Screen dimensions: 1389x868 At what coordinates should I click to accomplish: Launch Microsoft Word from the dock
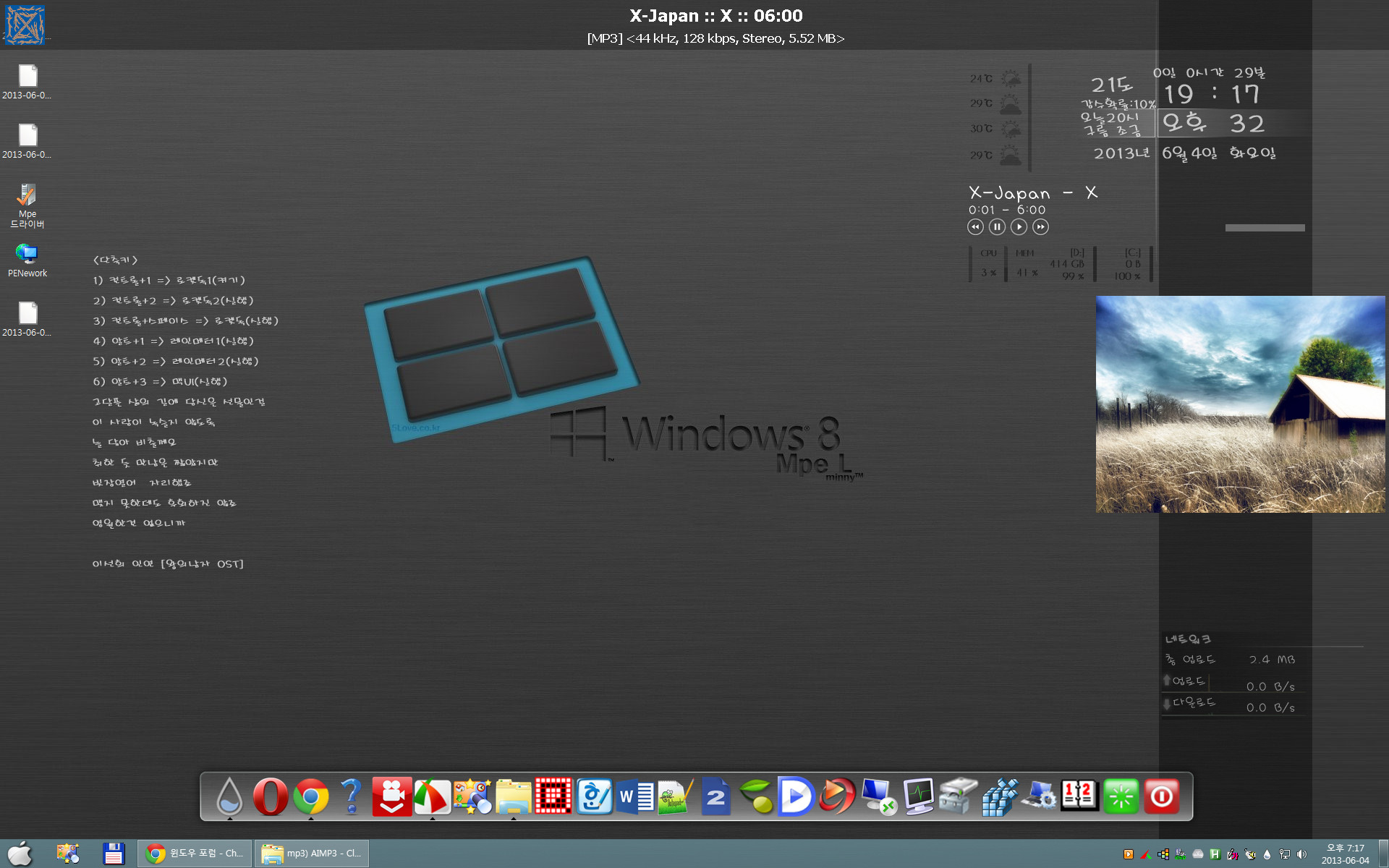click(635, 796)
